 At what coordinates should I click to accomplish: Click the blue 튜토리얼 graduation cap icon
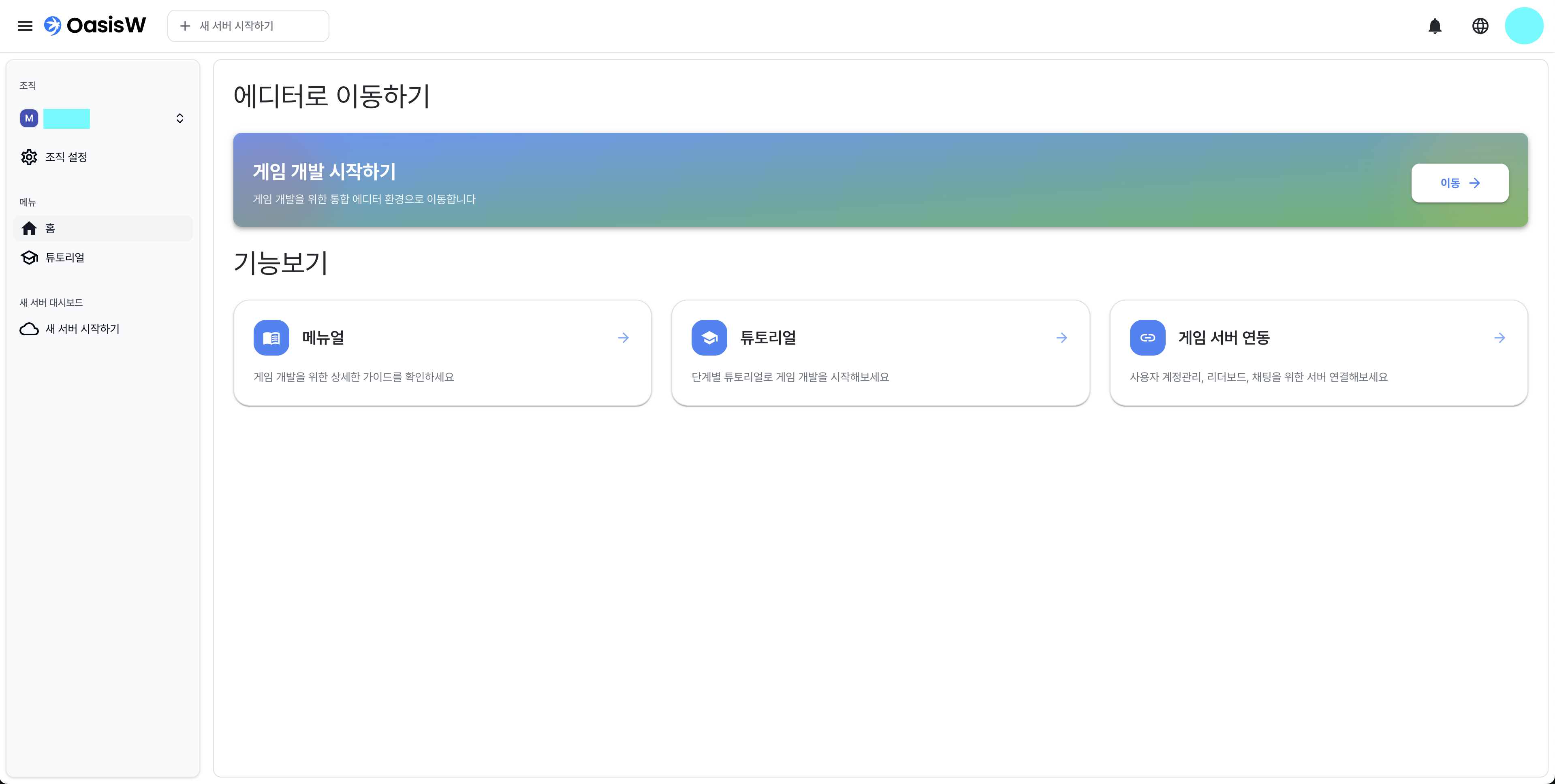709,337
